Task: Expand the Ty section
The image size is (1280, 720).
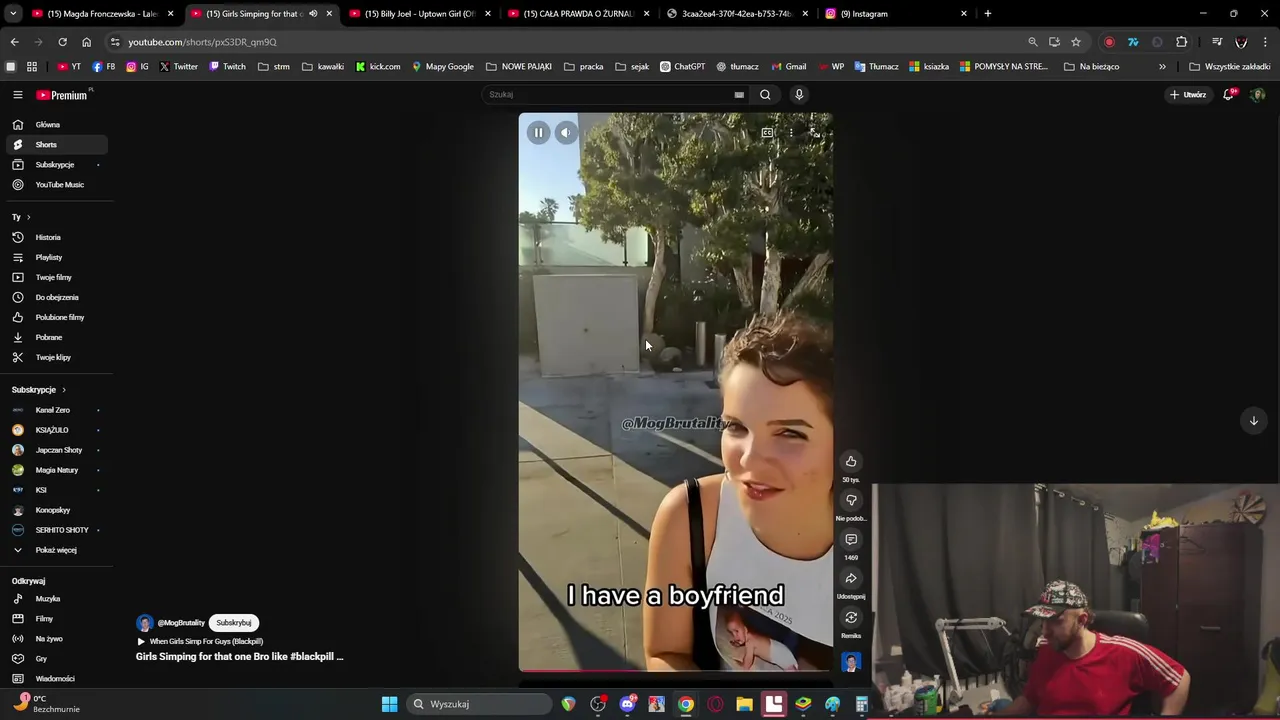Action: [21, 217]
